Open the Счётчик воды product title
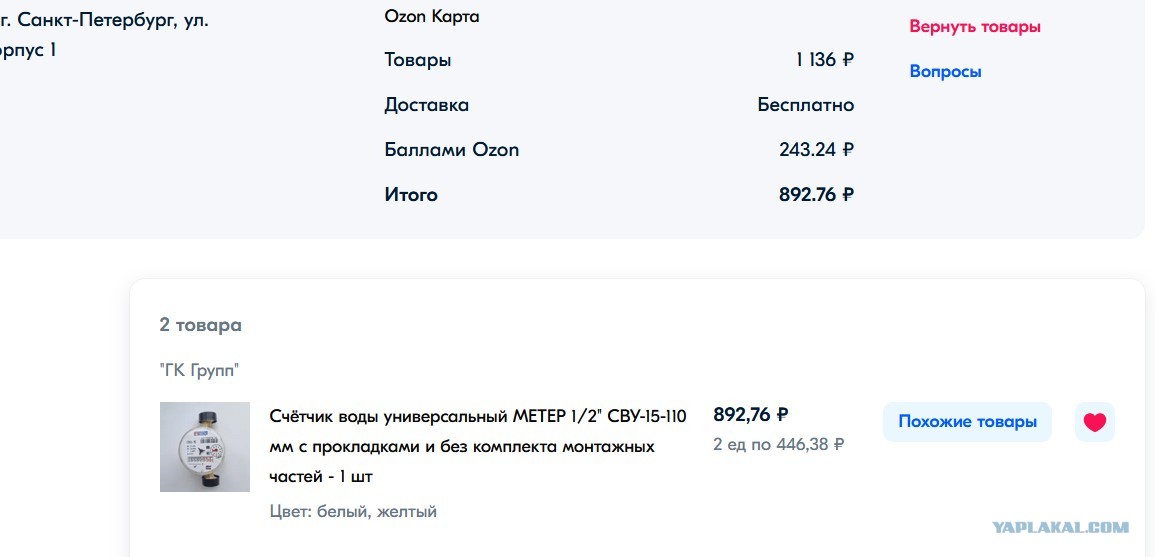The height and width of the screenshot is (557, 1155). [x=478, y=446]
